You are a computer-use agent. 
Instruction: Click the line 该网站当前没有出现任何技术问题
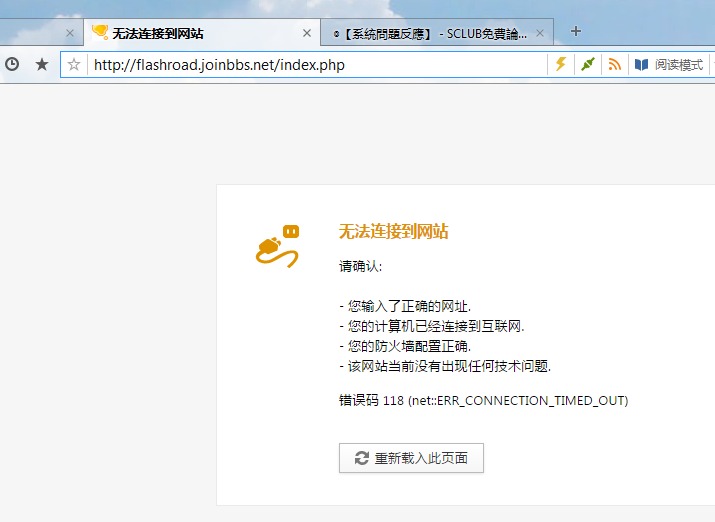[x=445, y=366]
